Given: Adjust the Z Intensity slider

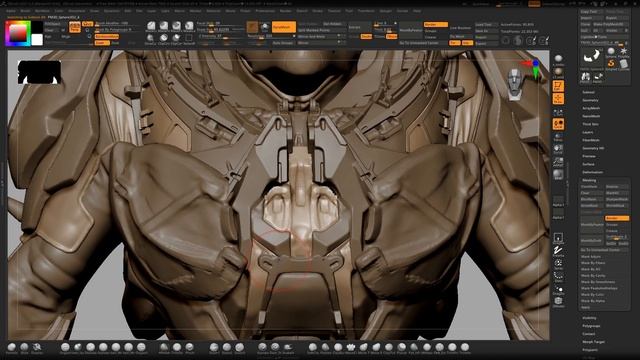Looking at the screenshot, I should point(221,36).
